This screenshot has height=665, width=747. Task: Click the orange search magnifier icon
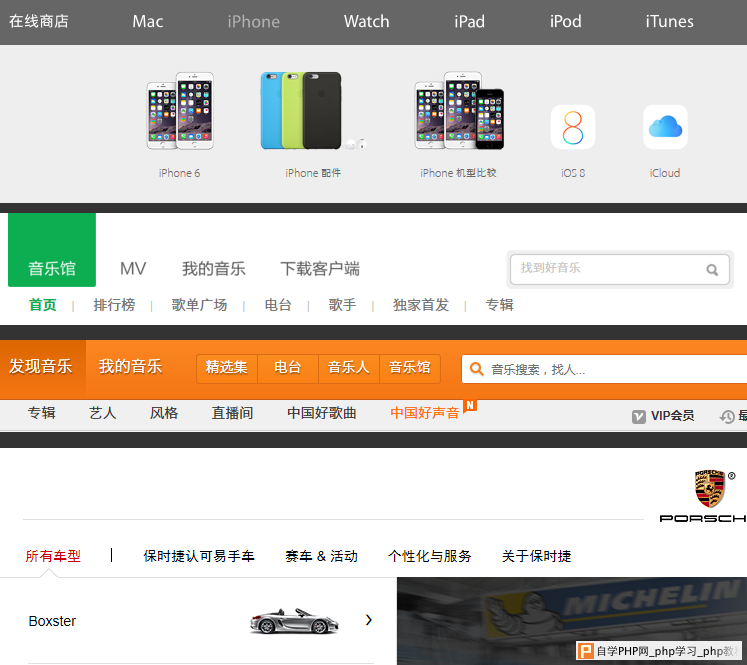pyautogui.click(x=476, y=369)
